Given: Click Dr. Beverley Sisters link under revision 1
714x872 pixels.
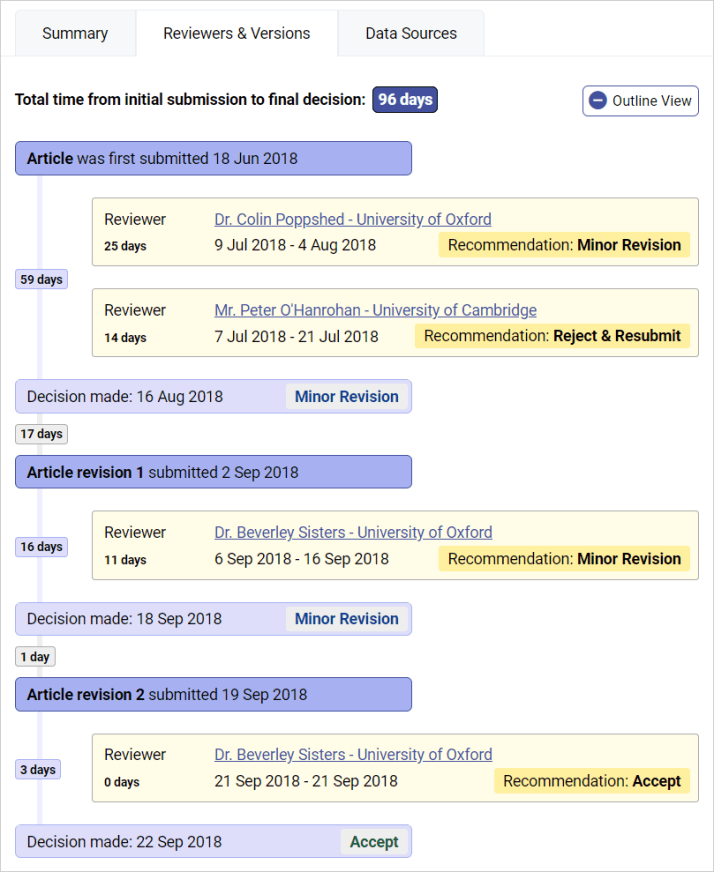Looking at the screenshot, I should coord(353,532).
